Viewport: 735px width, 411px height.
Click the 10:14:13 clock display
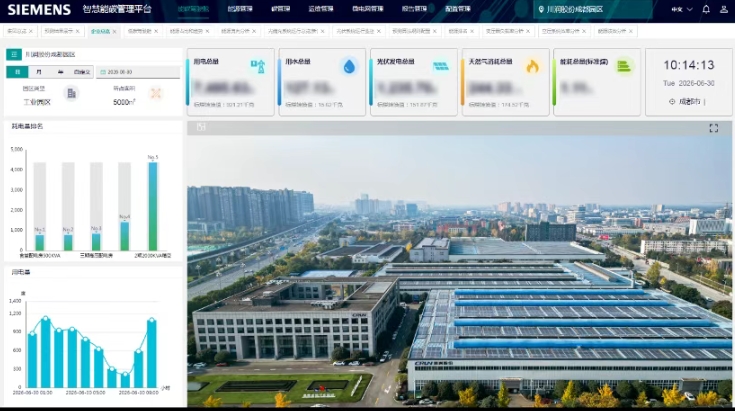[689, 65]
